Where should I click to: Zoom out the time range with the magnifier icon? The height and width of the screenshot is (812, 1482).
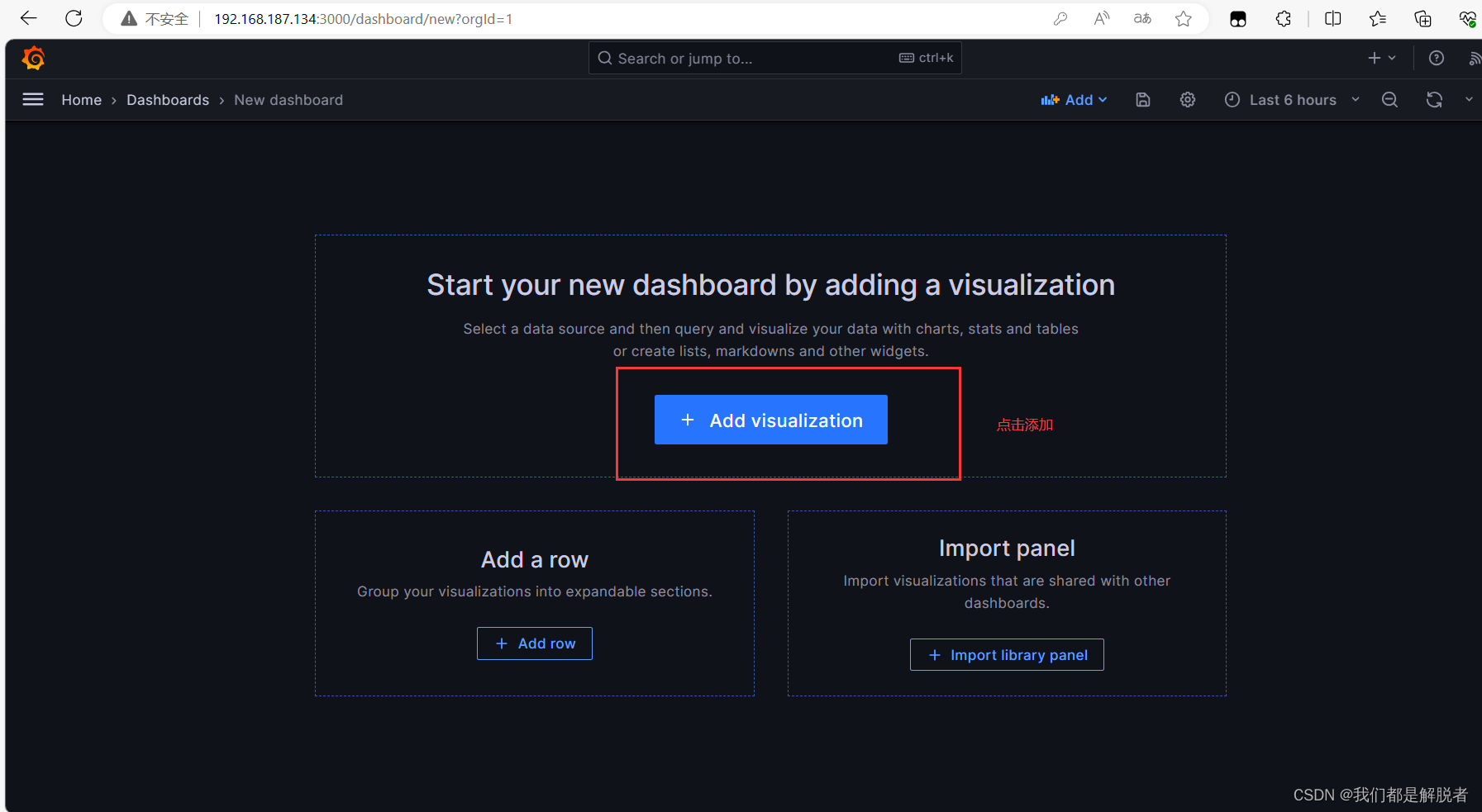[x=1389, y=99]
